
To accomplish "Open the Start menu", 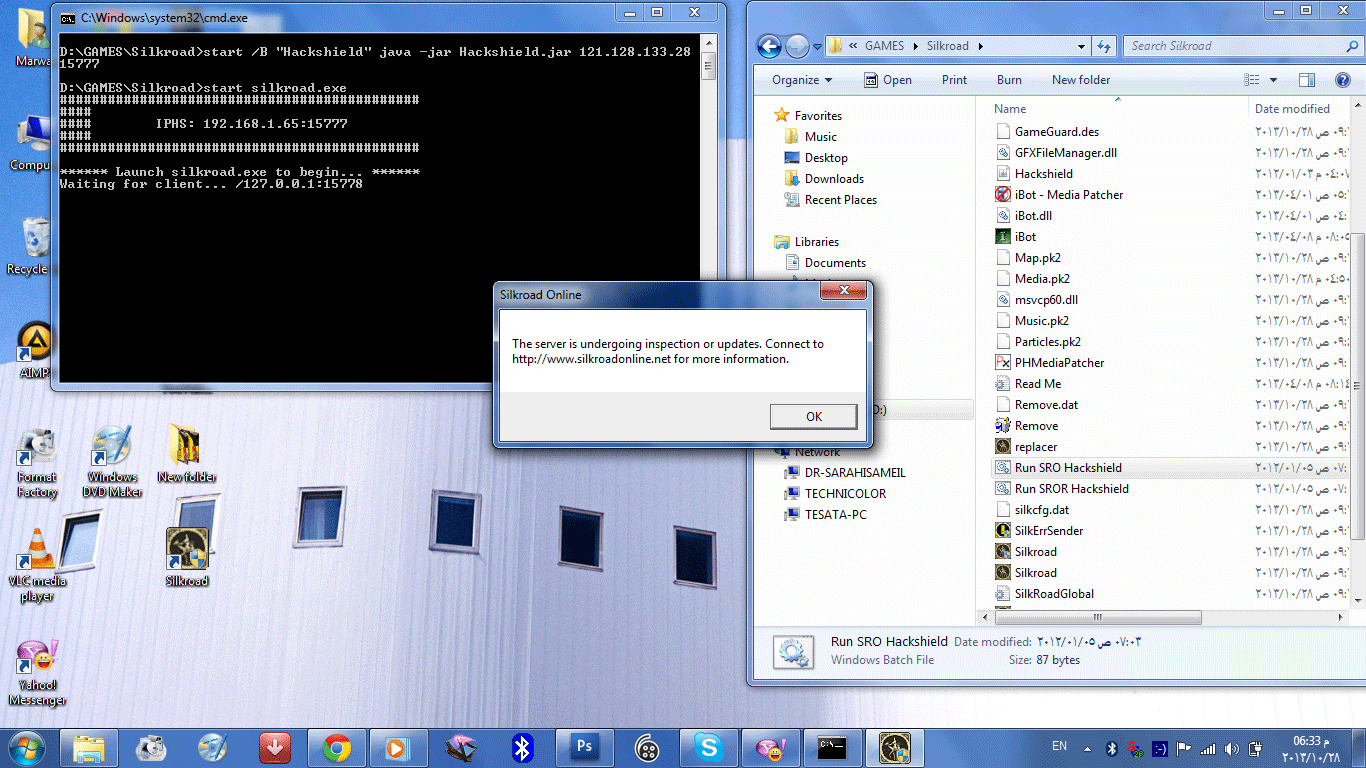I will click(26, 747).
